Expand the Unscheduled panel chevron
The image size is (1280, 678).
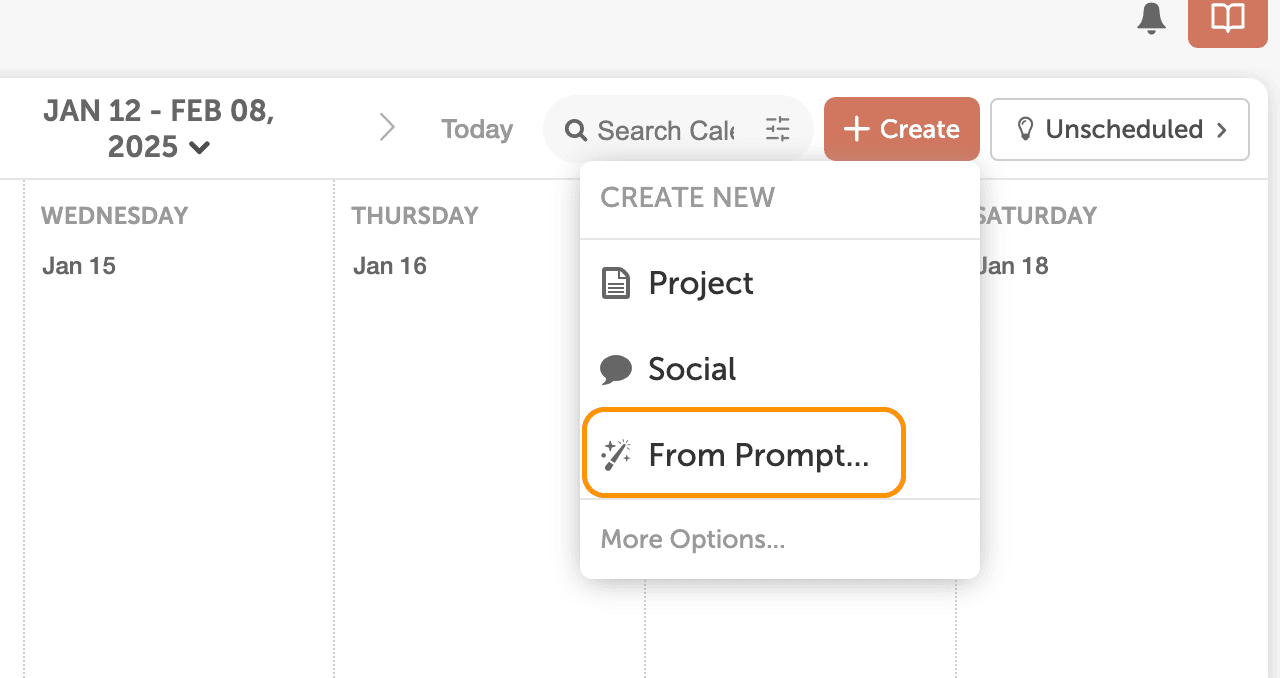(1222, 129)
